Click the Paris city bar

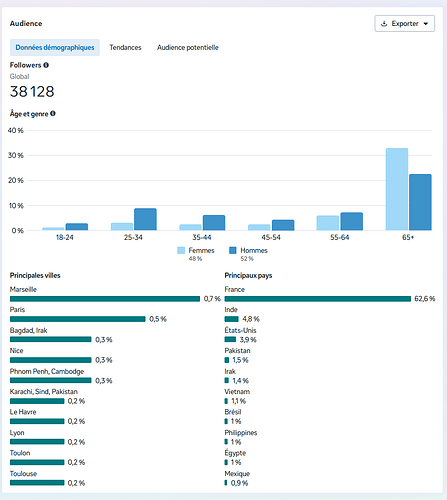pyautogui.click(x=78, y=319)
